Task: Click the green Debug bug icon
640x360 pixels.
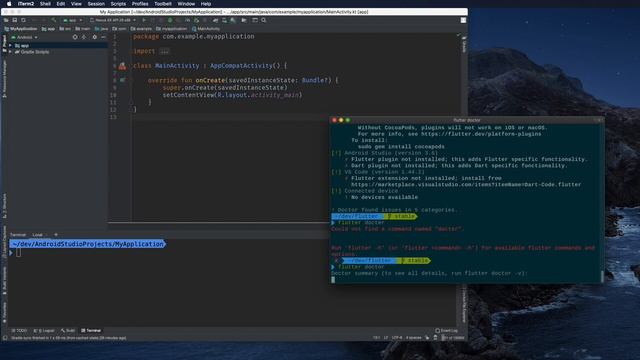Action: pos(170,20)
